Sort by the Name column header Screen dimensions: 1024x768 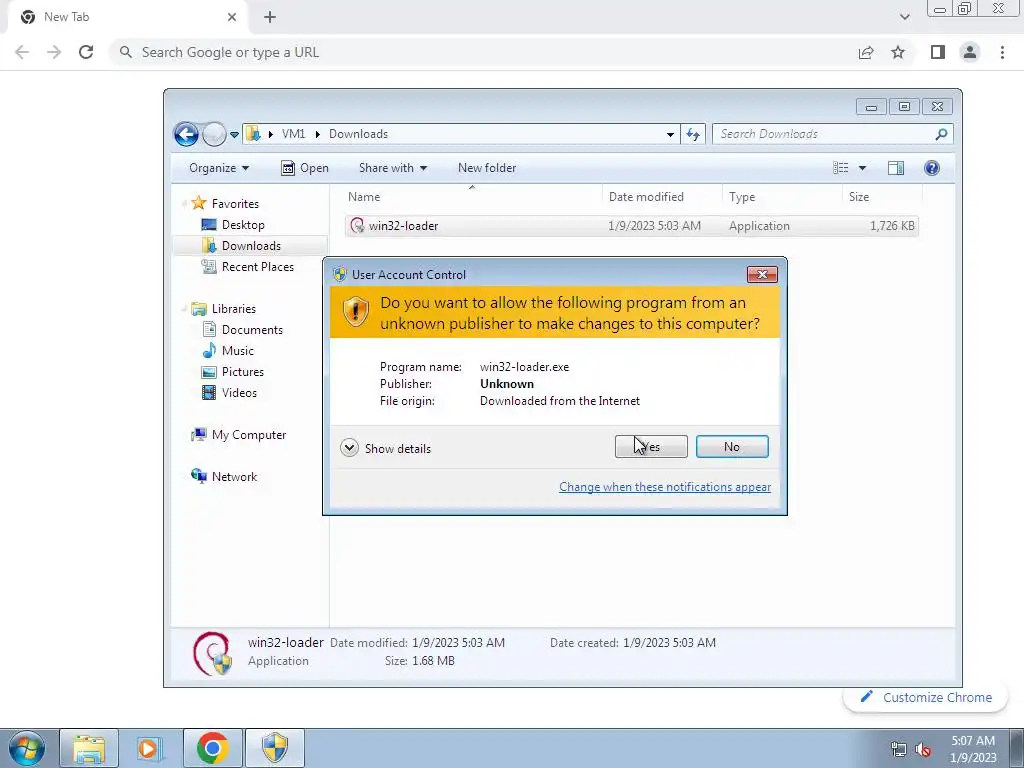[x=472, y=197]
